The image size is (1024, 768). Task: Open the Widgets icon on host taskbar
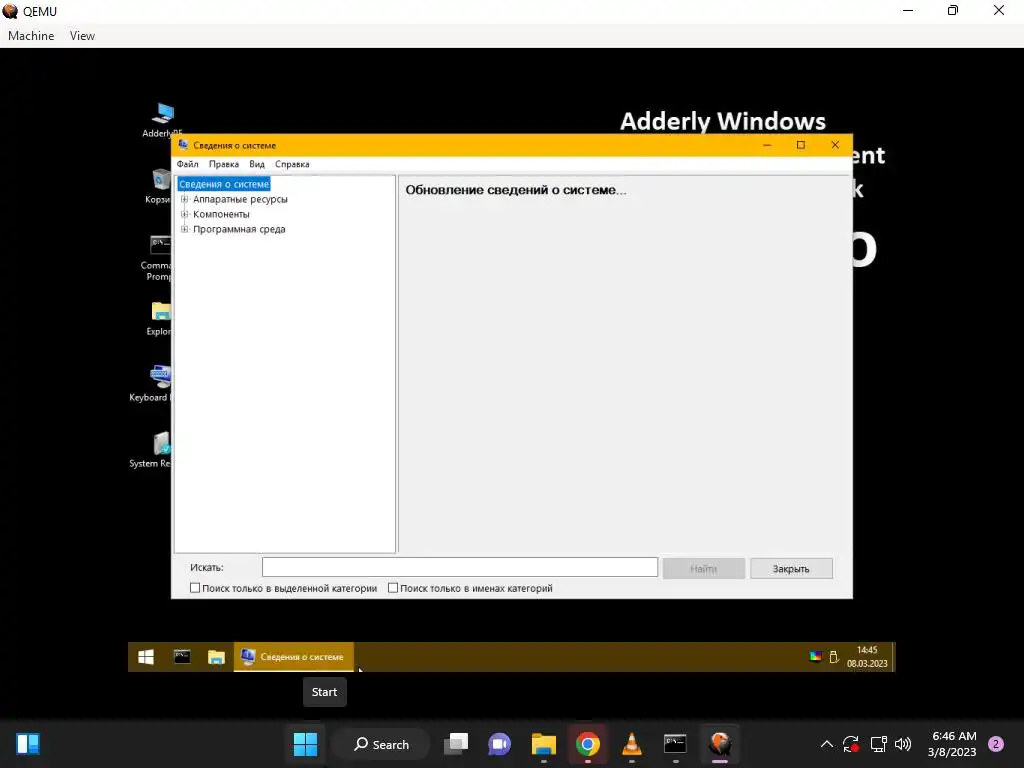pyautogui.click(x=28, y=744)
